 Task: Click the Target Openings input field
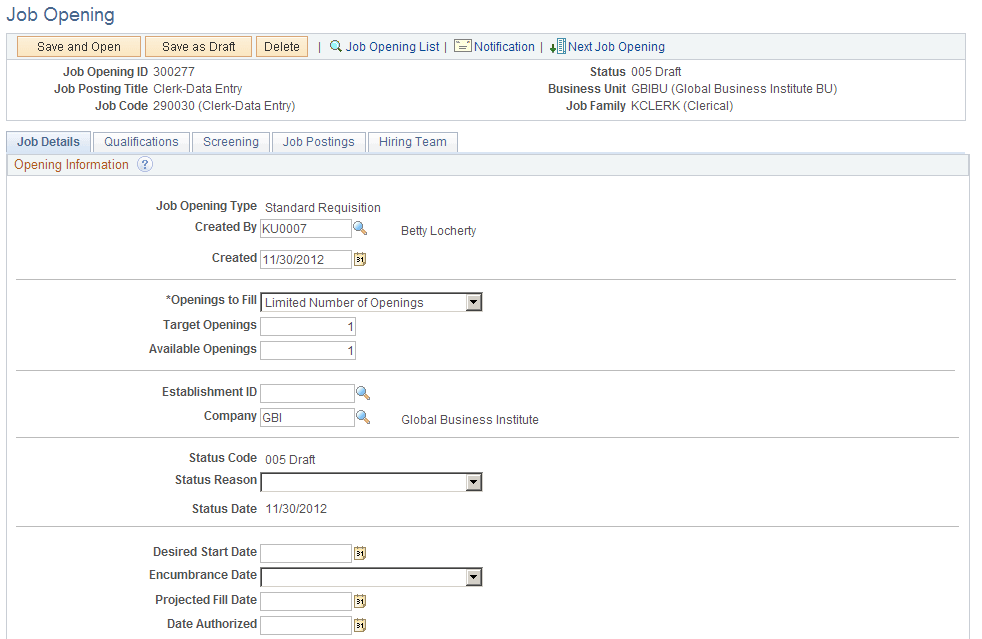click(x=305, y=325)
